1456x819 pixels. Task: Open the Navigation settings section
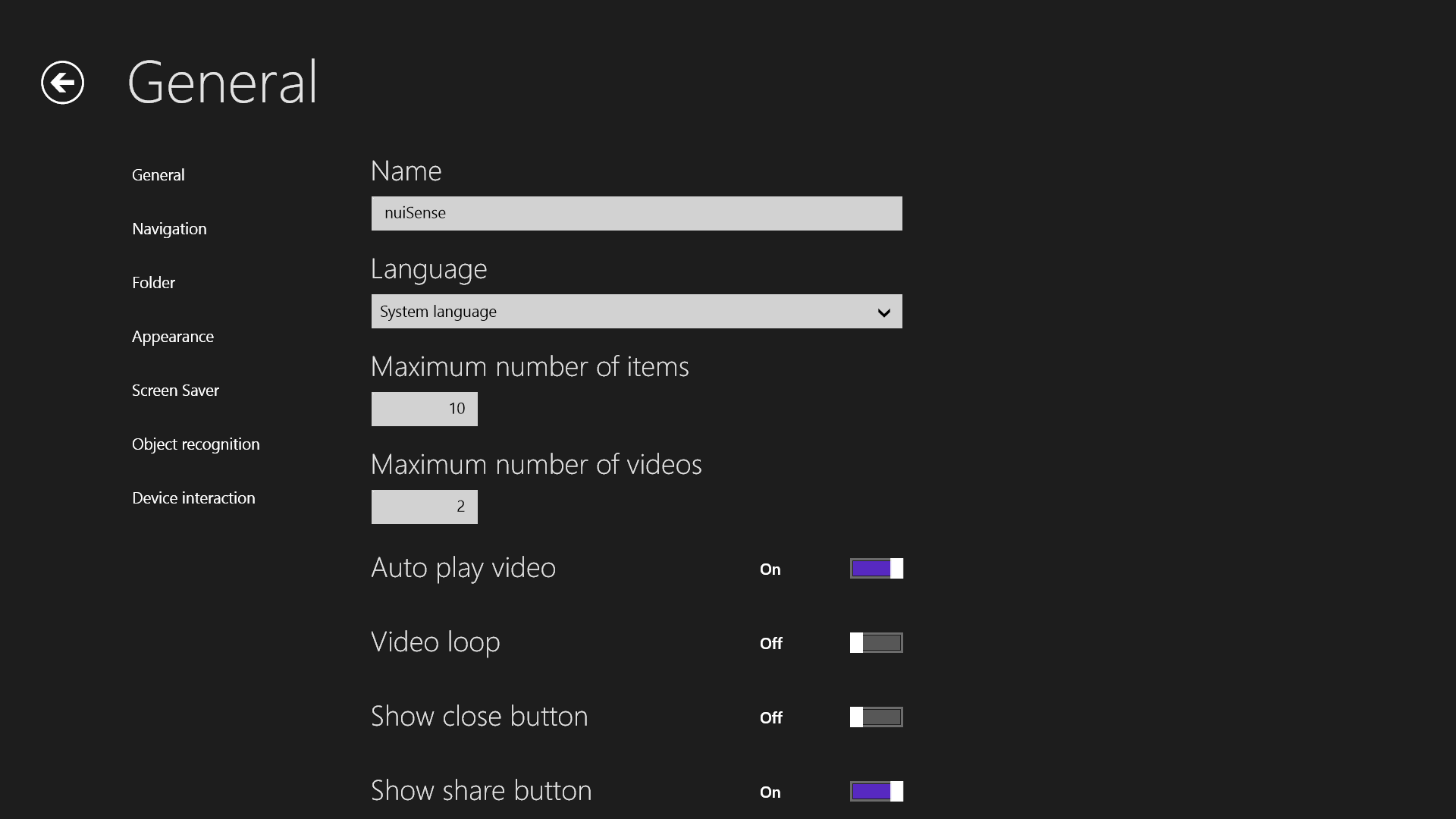169,229
